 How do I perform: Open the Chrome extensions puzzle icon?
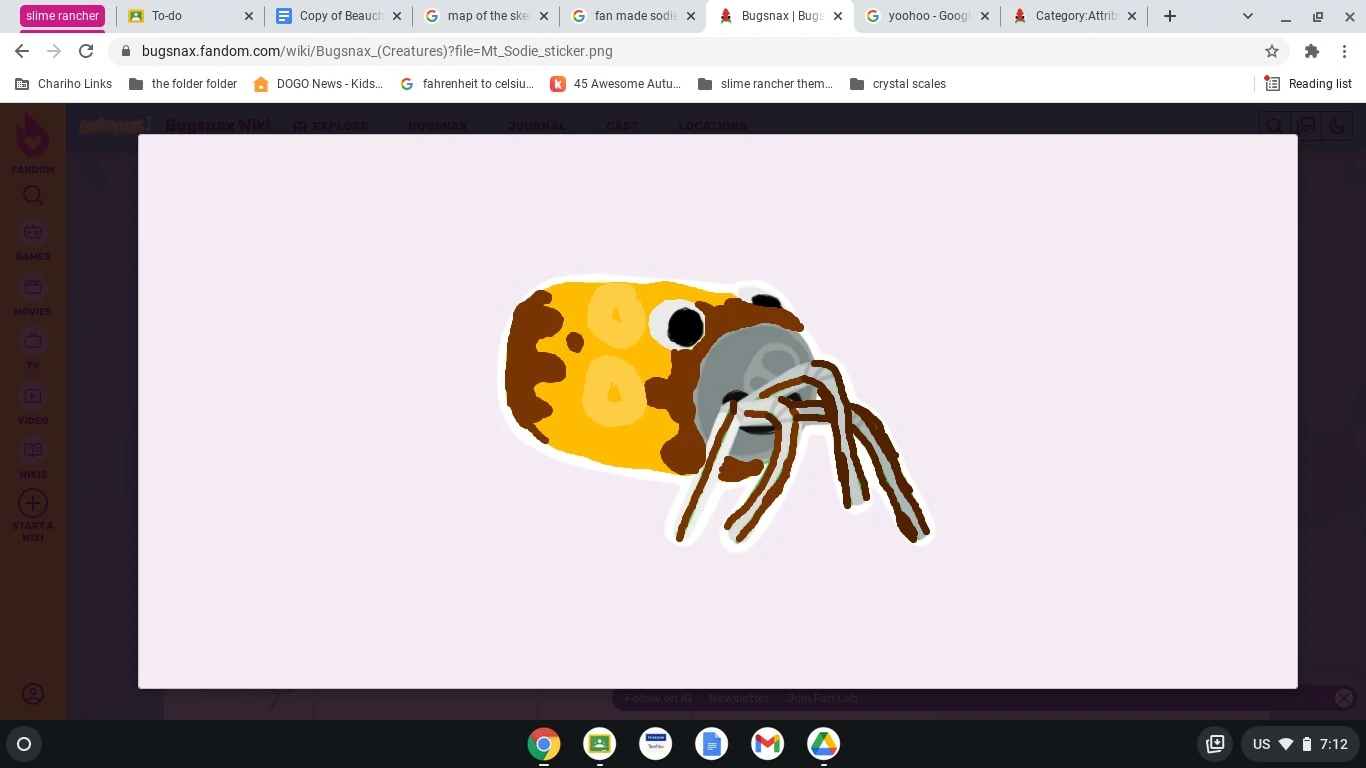click(1312, 51)
